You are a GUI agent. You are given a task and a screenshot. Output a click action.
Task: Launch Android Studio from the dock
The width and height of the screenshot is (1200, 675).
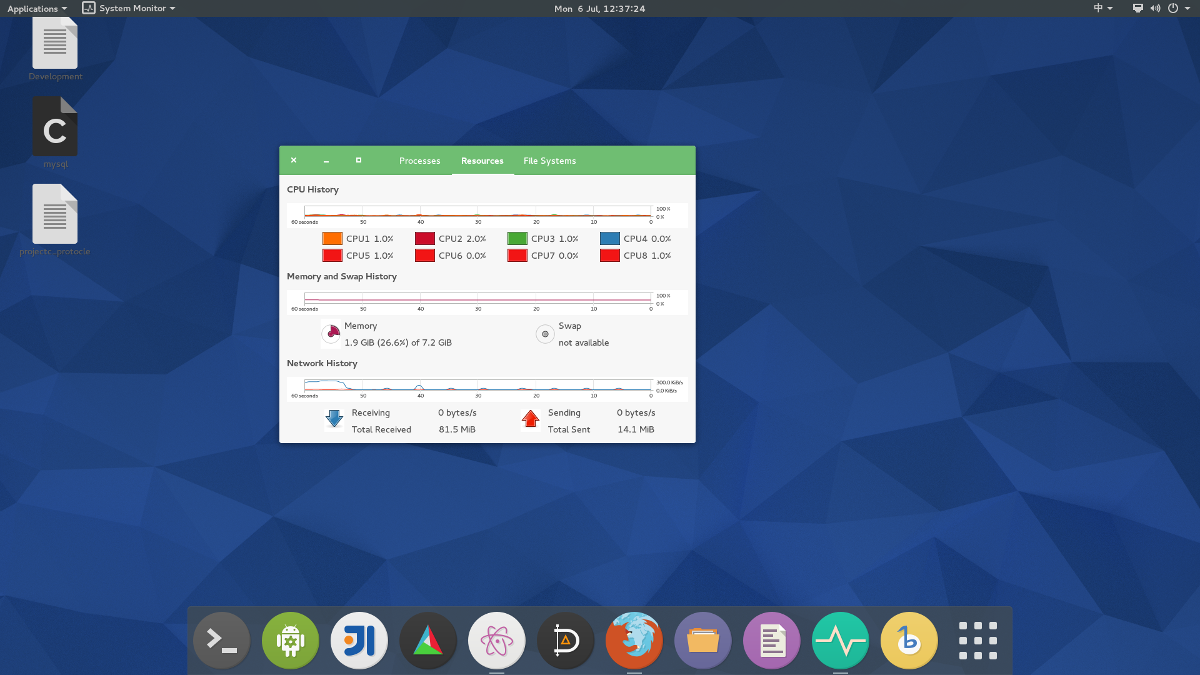tap(290, 640)
